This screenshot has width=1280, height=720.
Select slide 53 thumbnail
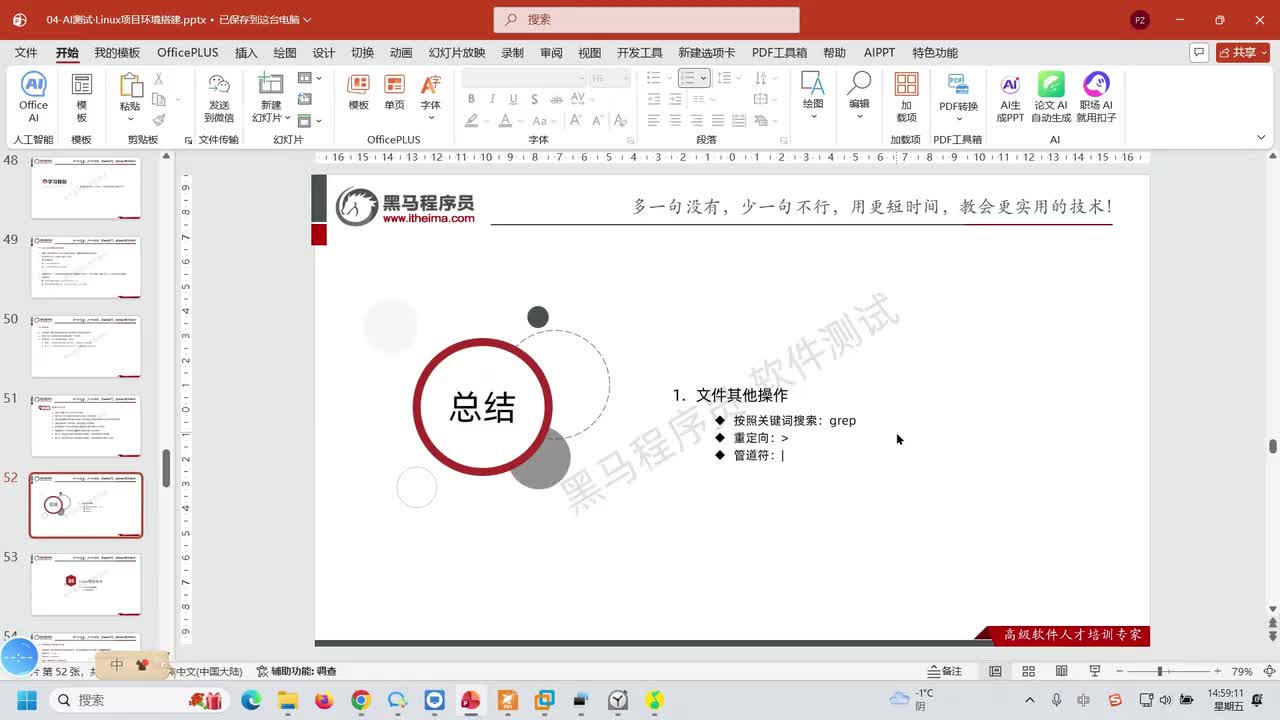click(86, 584)
